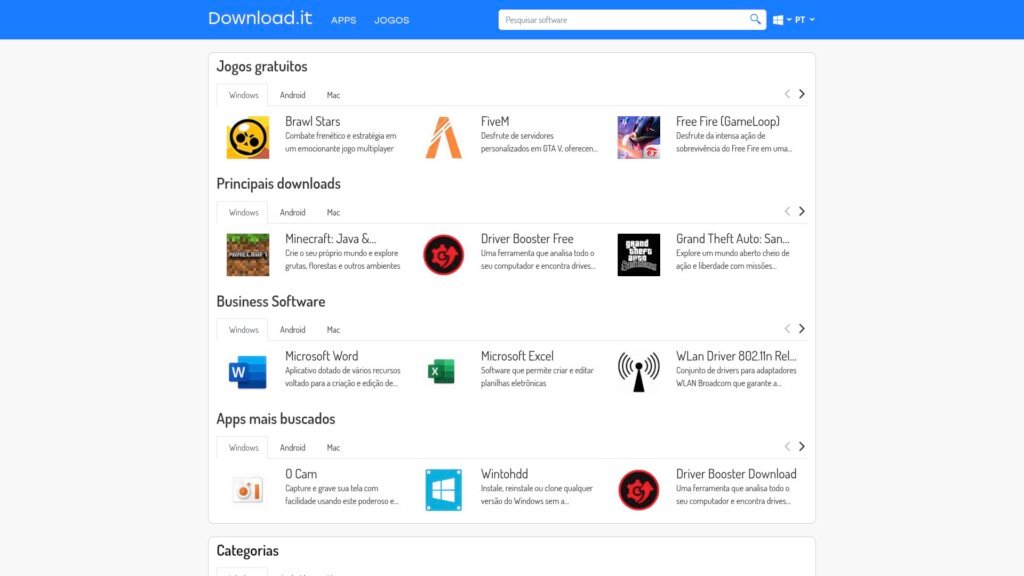Viewport: 1024px width, 576px height.
Task: Open the Driver Booster Download title link
Action: tap(736, 474)
